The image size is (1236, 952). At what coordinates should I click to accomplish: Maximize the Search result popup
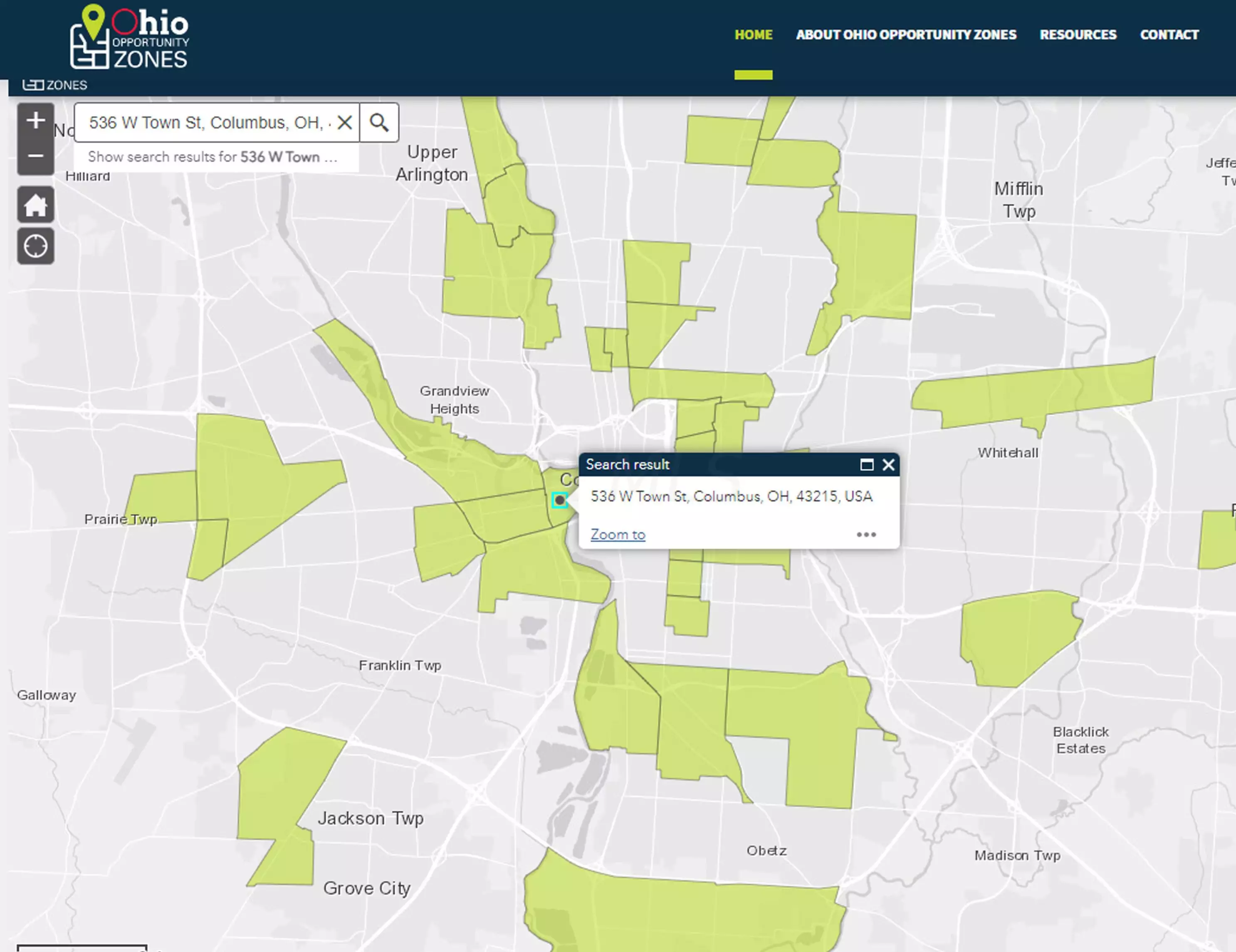tap(866, 465)
